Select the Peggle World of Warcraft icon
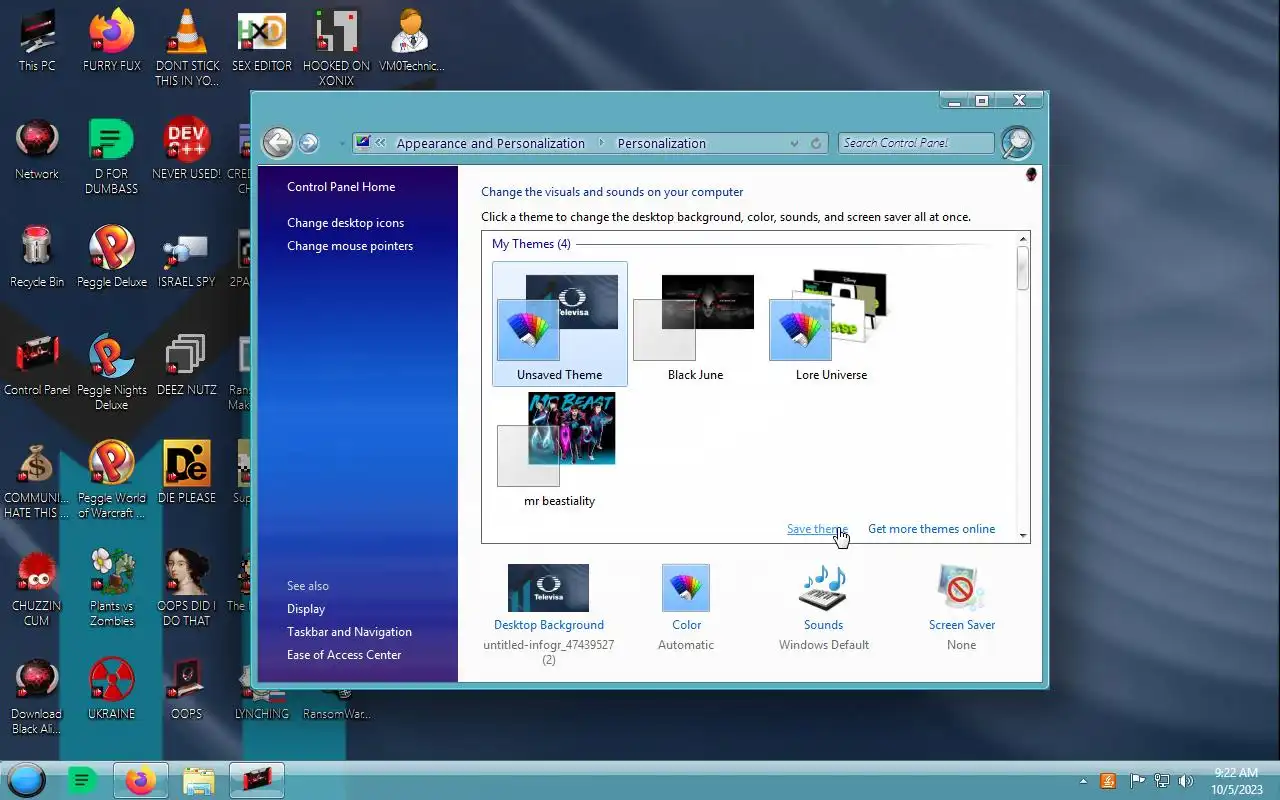Screen dimensions: 1280x800 112,479
